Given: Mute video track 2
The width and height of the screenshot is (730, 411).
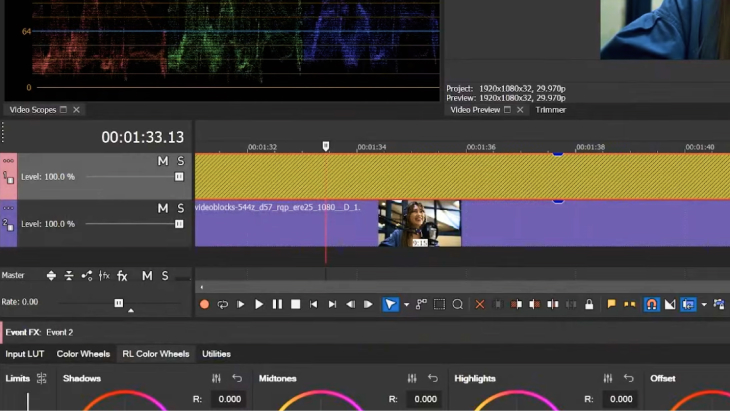Looking at the screenshot, I should point(162,208).
